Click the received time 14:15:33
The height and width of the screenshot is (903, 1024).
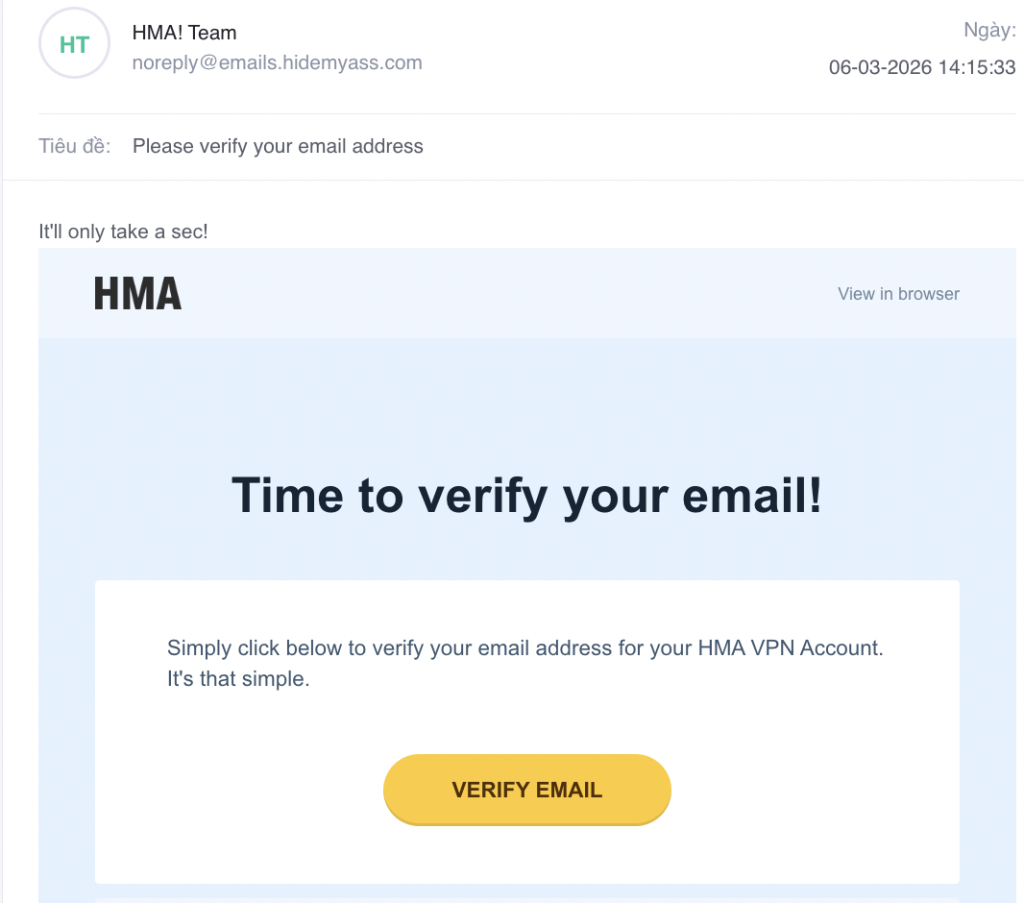977,68
